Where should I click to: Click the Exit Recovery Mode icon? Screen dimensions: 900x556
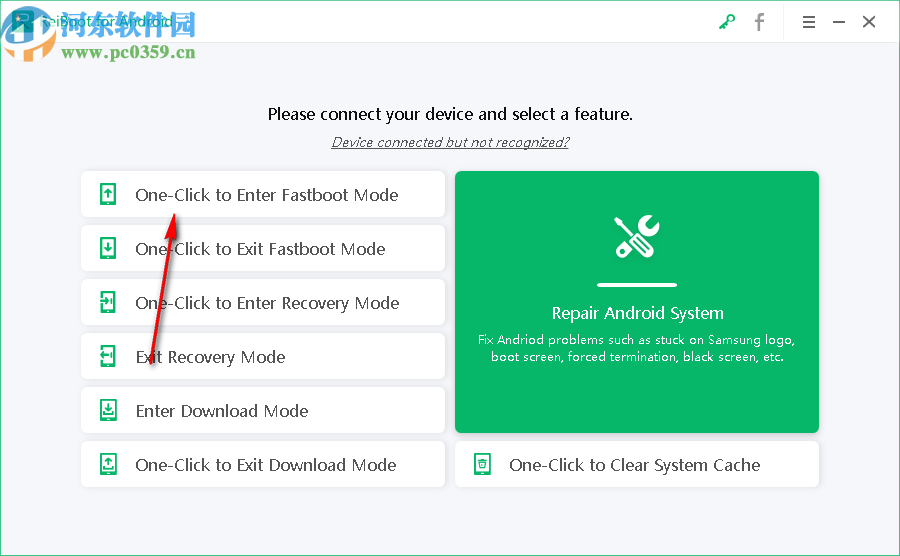point(108,356)
